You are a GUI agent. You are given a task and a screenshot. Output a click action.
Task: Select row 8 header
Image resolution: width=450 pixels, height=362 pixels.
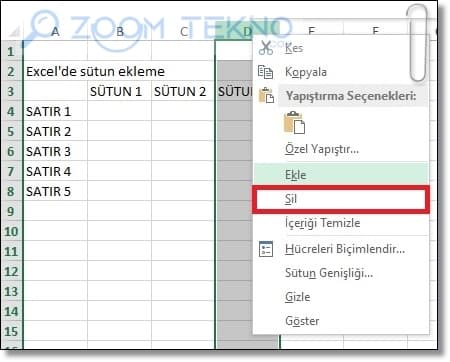point(11,191)
